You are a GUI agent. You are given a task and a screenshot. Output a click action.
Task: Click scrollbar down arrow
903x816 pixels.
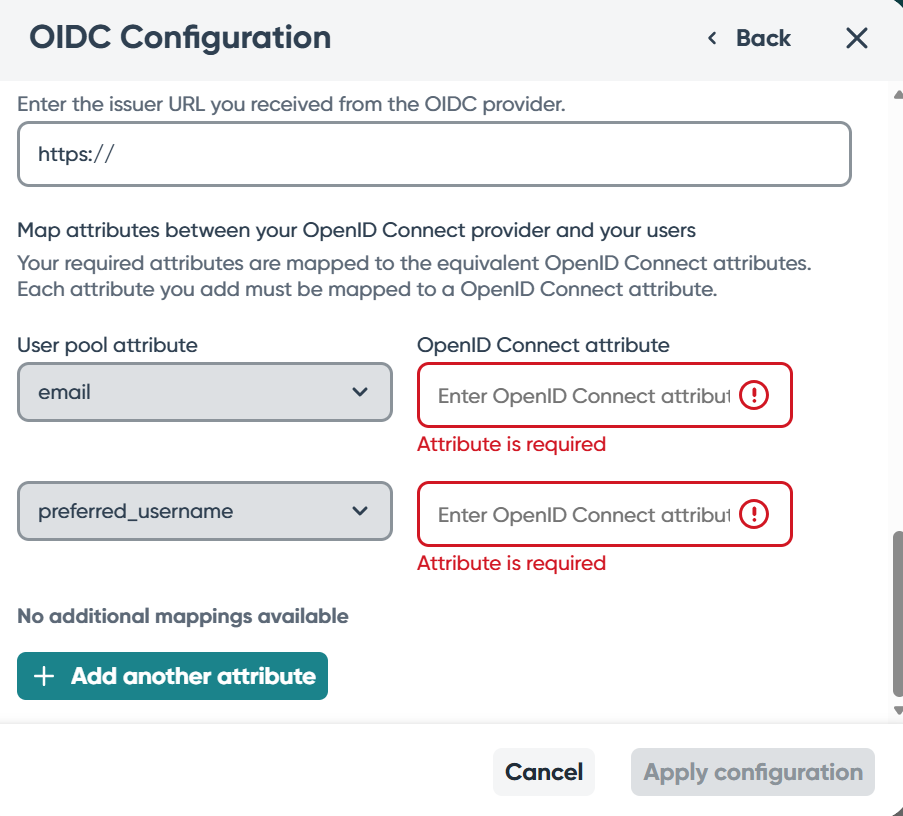pos(896,709)
